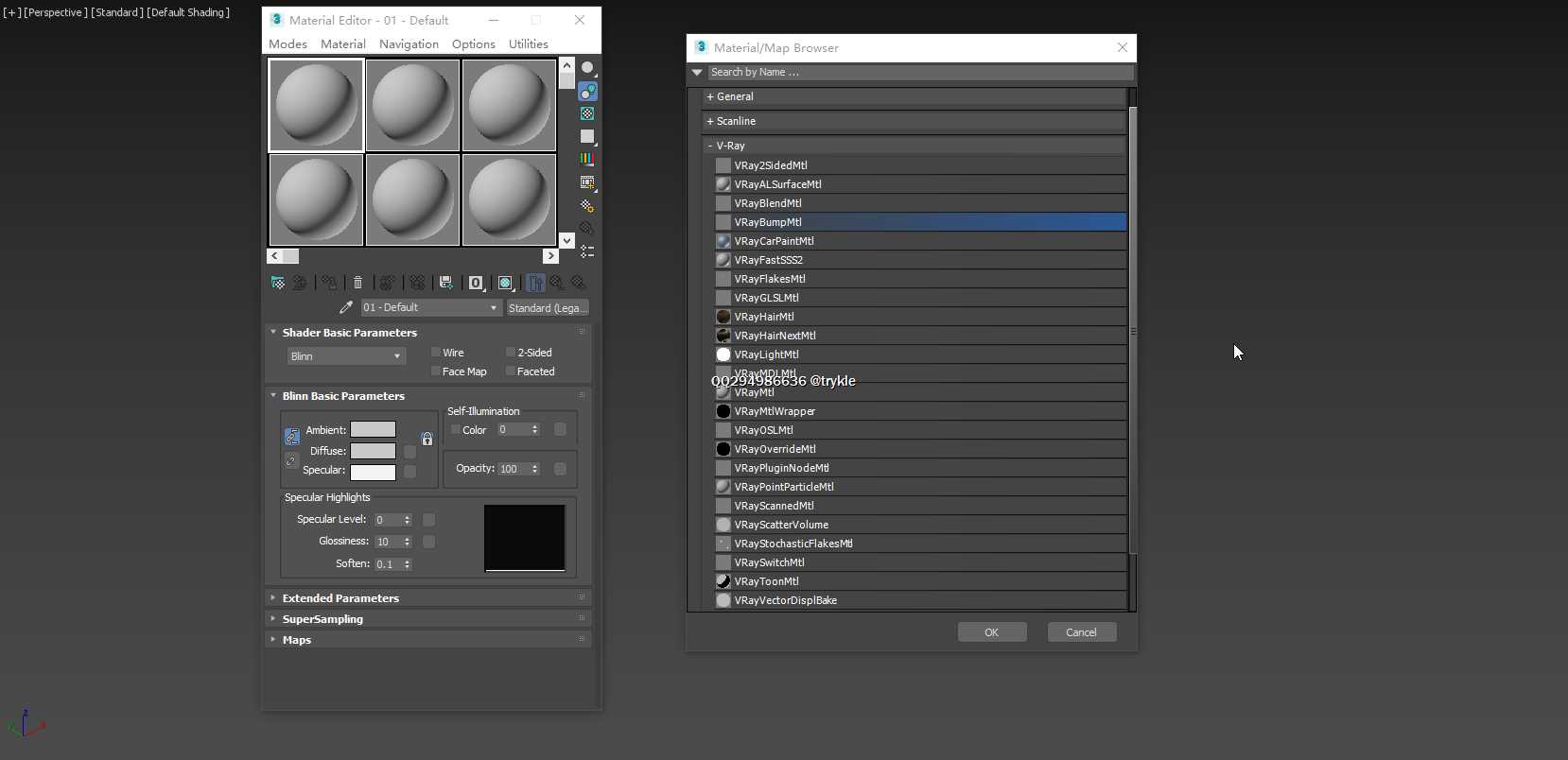Select VRayLightMtl in the list

pyautogui.click(x=920, y=354)
